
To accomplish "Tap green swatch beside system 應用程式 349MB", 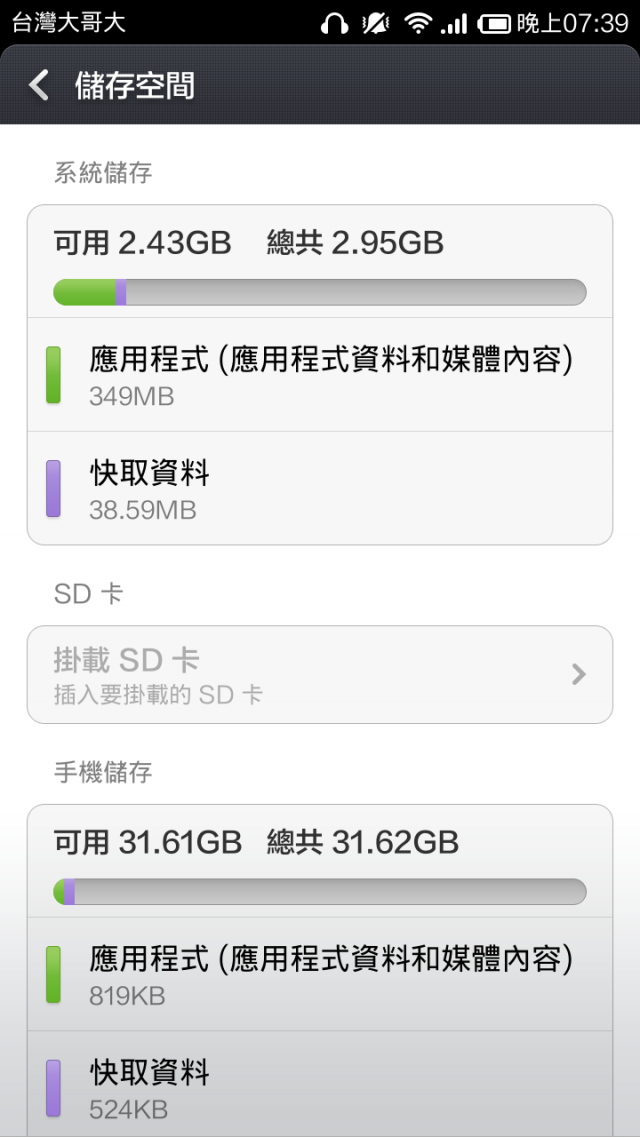I will 53,375.
